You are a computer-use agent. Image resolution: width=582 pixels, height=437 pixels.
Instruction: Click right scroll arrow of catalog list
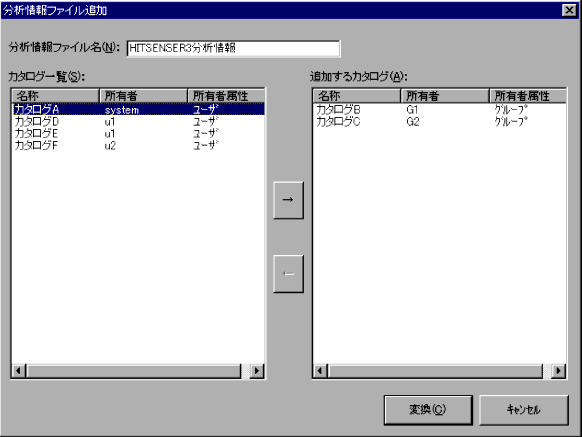tap(257, 371)
